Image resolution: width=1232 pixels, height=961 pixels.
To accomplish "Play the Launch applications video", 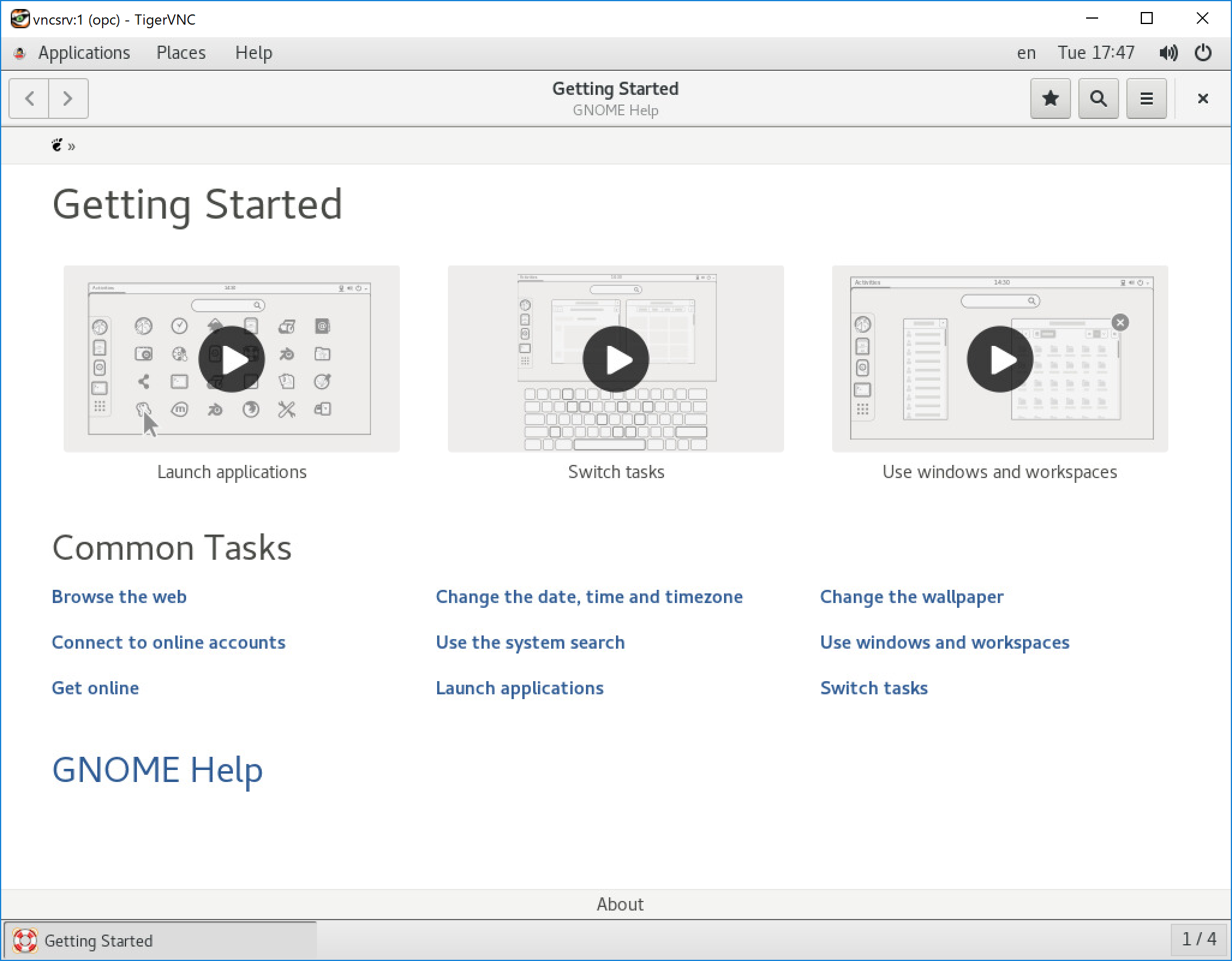I will (232, 359).
